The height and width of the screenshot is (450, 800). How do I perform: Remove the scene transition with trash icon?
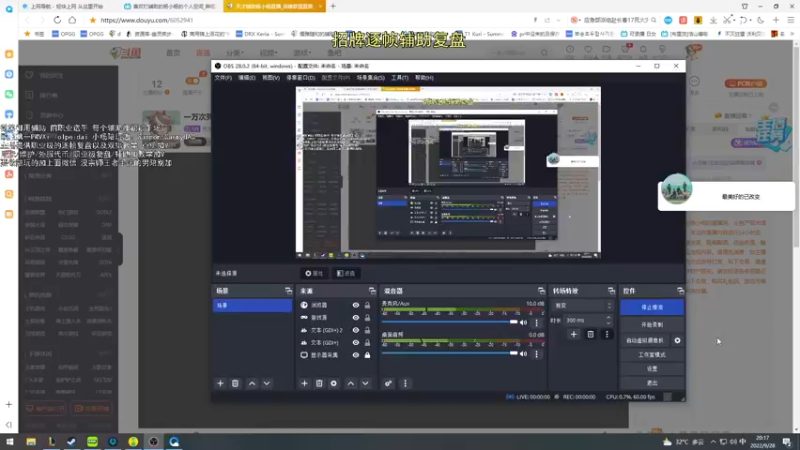(x=590, y=334)
